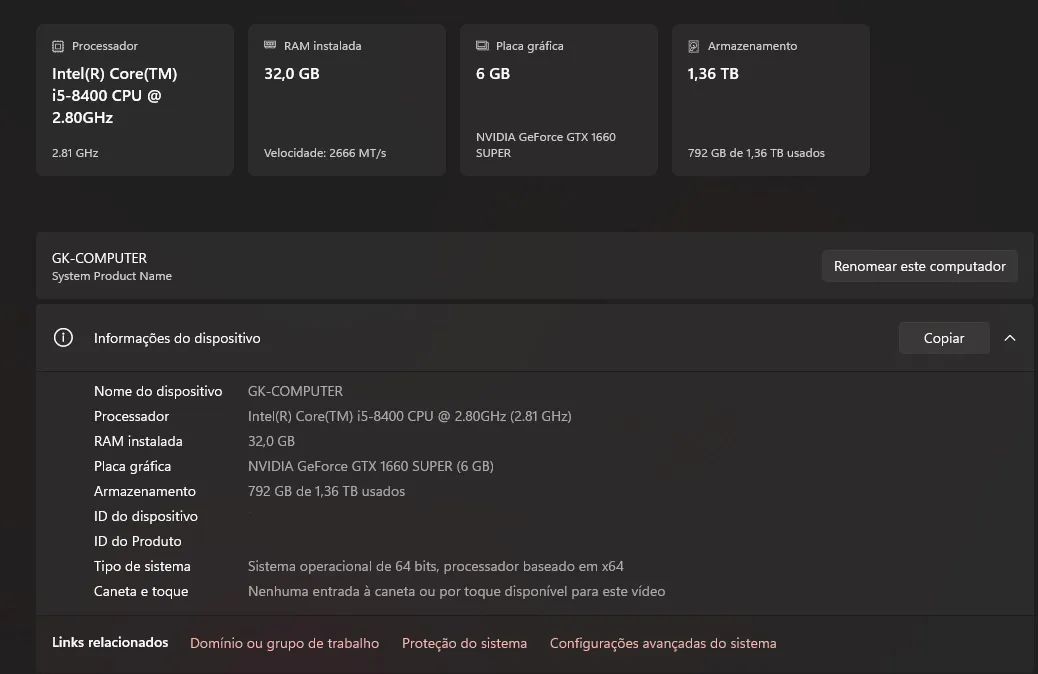Click Informações do dispositivo header title

point(177,338)
